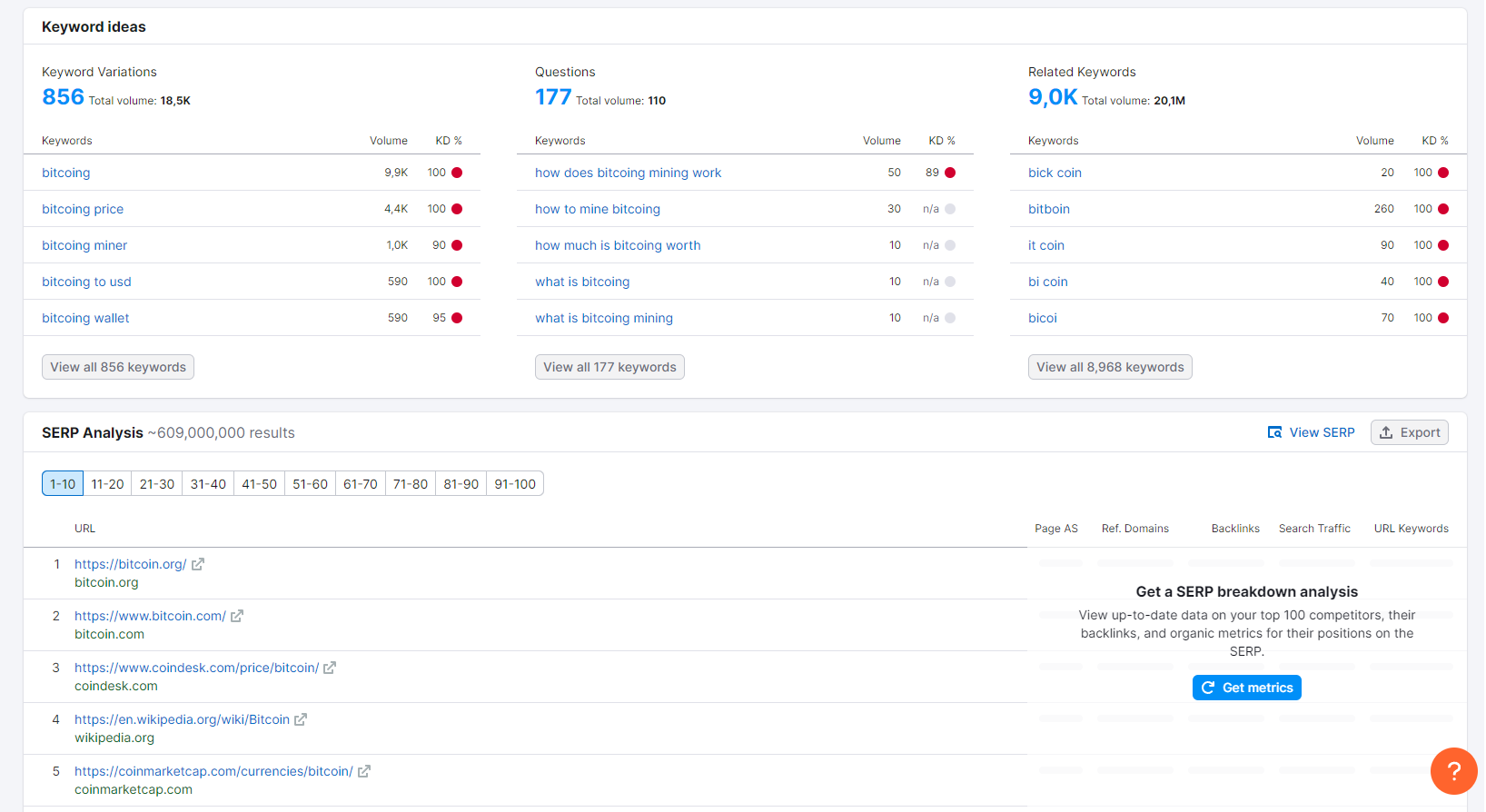Open related keyword 'bi coin'
Viewport: 1486px width, 812px height.
click(1048, 282)
